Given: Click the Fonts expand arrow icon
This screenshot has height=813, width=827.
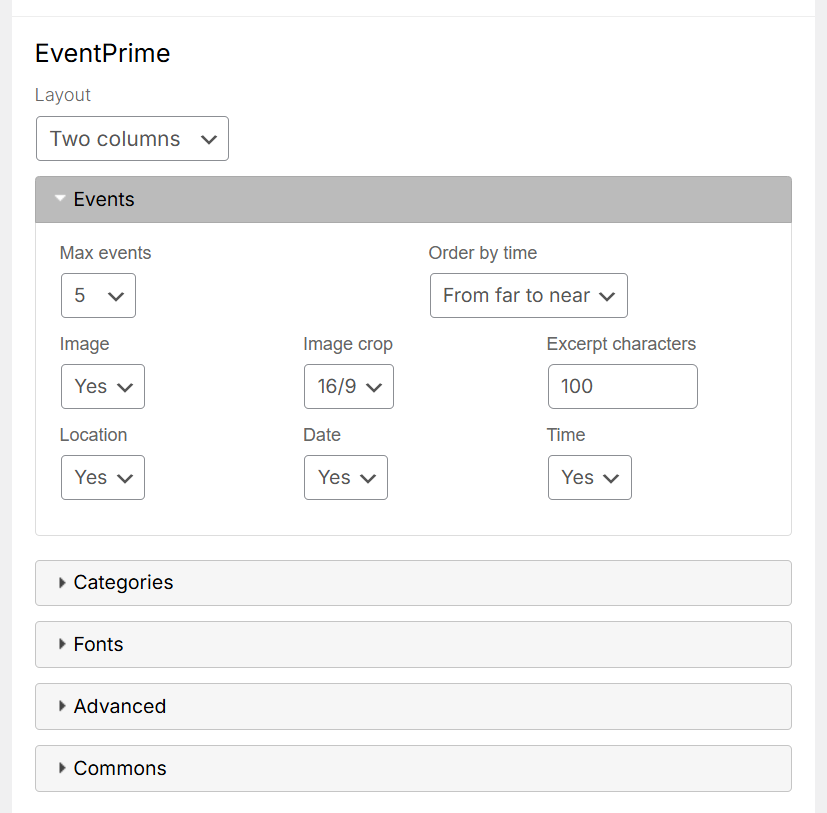Looking at the screenshot, I should pyautogui.click(x=62, y=644).
